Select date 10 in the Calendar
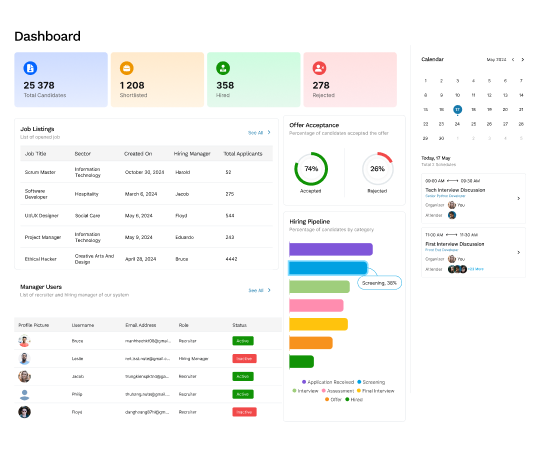544x456 pixels. [458, 95]
